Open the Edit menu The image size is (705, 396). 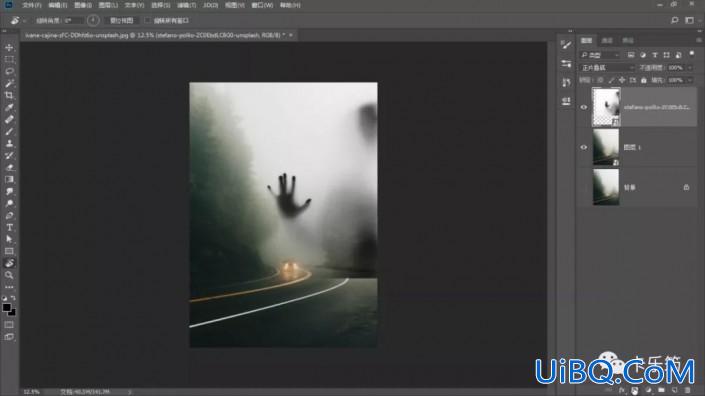click(58, 5)
